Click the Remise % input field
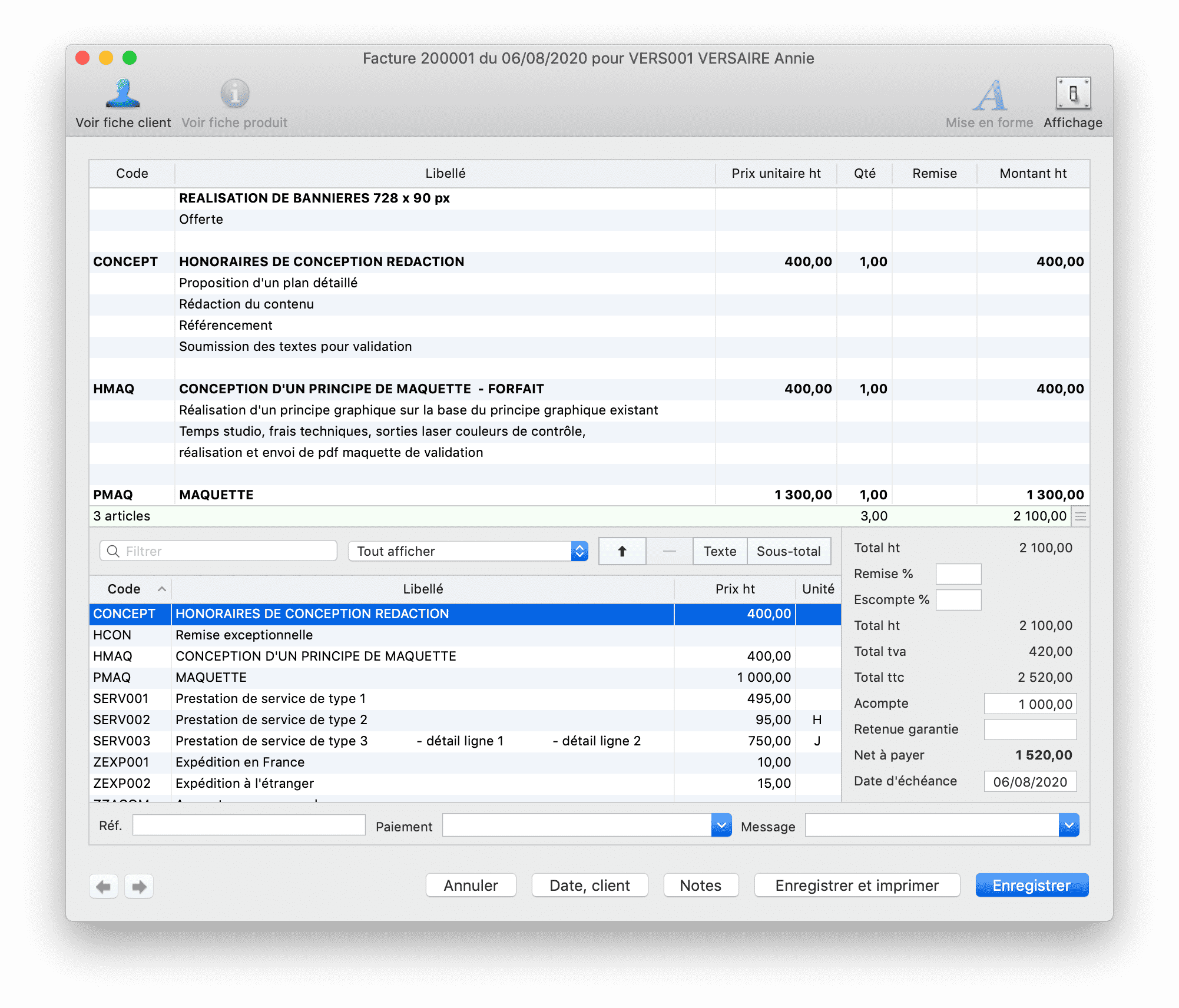Screen dimensions: 1179x1008 (958, 574)
